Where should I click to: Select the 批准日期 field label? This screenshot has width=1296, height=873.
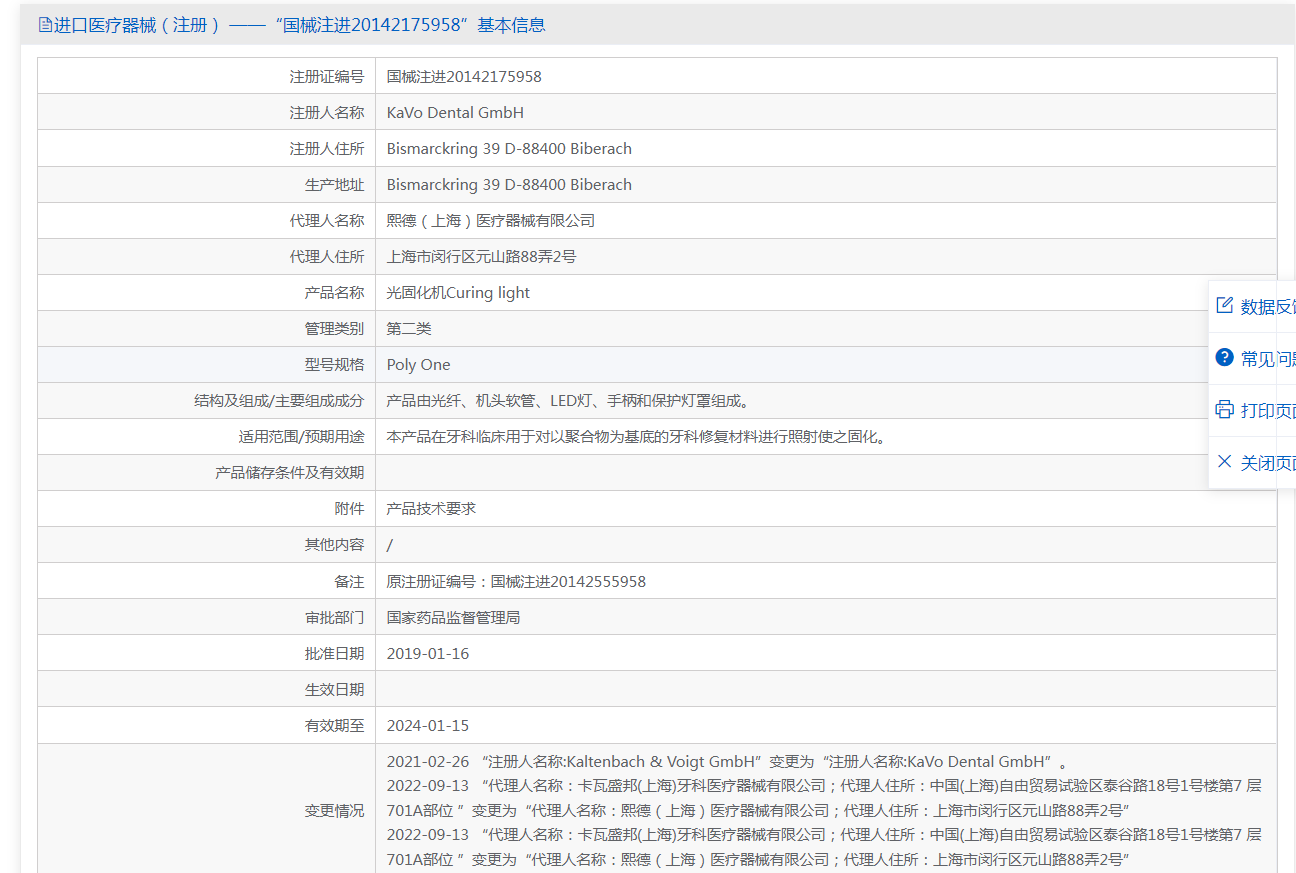[334, 653]
